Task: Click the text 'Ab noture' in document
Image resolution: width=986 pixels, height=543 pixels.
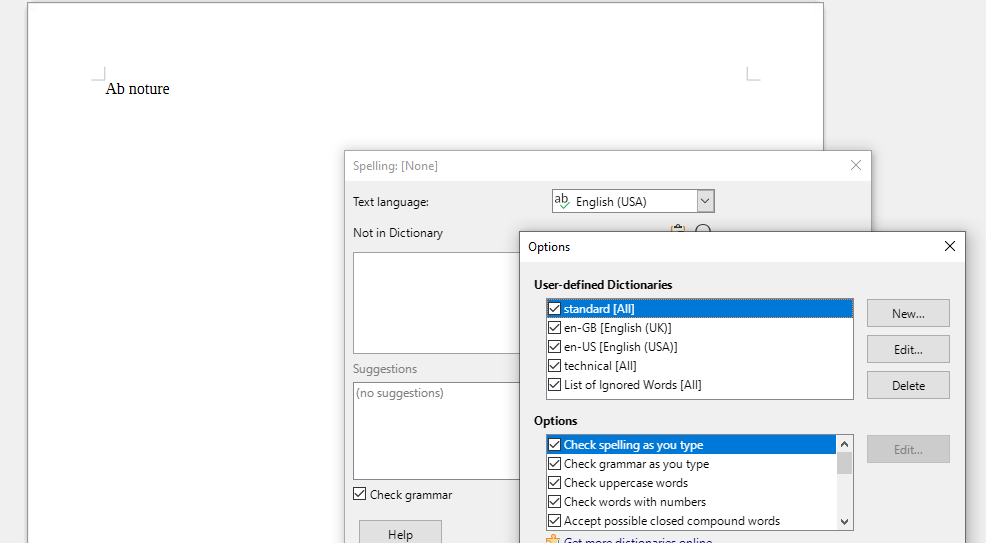Action: [x=138, y=89]
